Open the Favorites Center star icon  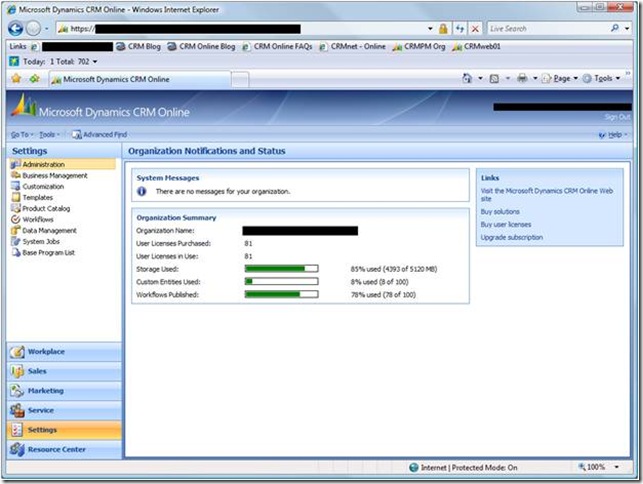(x=16, y=79)
